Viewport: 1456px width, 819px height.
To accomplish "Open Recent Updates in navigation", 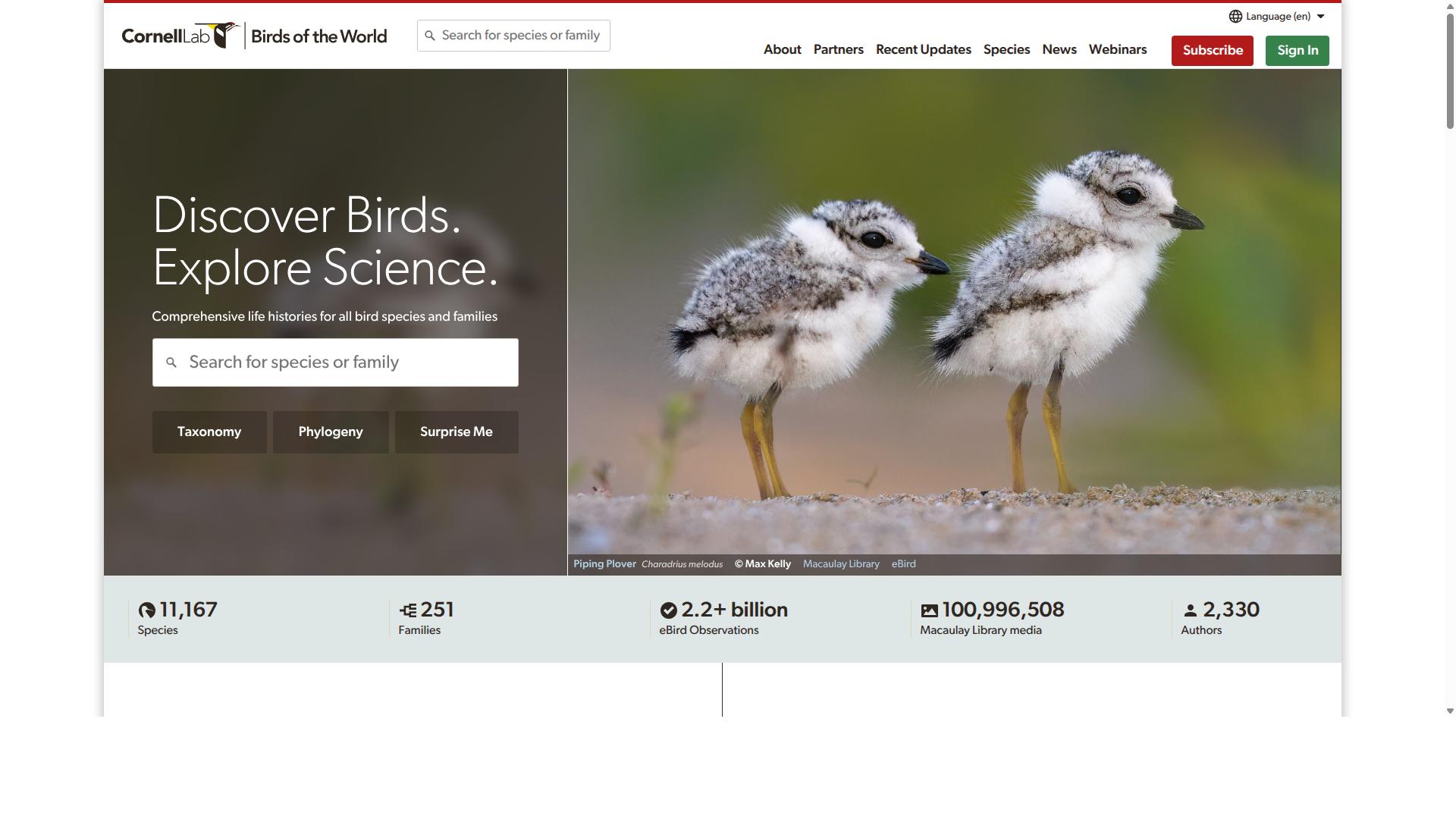I will [x=923, y=49].
